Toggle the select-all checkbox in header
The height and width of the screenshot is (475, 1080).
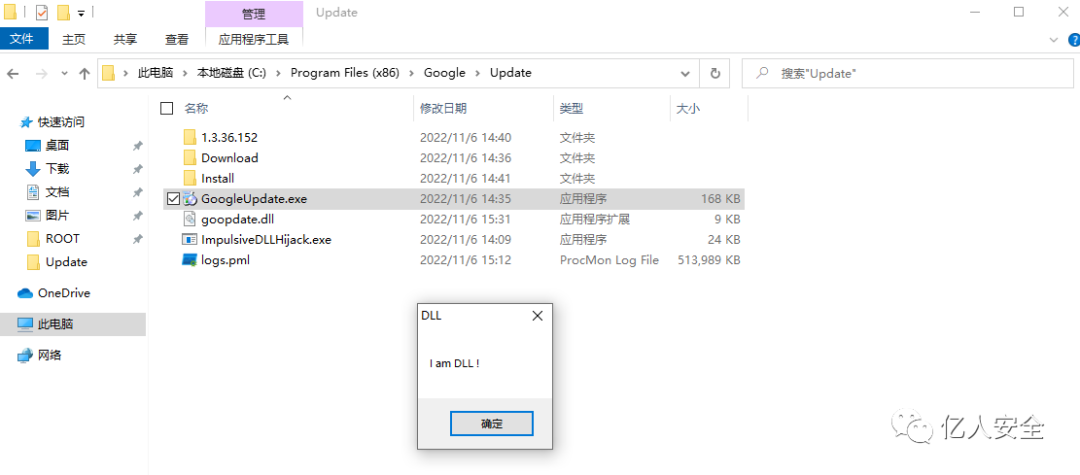point(166,108)
